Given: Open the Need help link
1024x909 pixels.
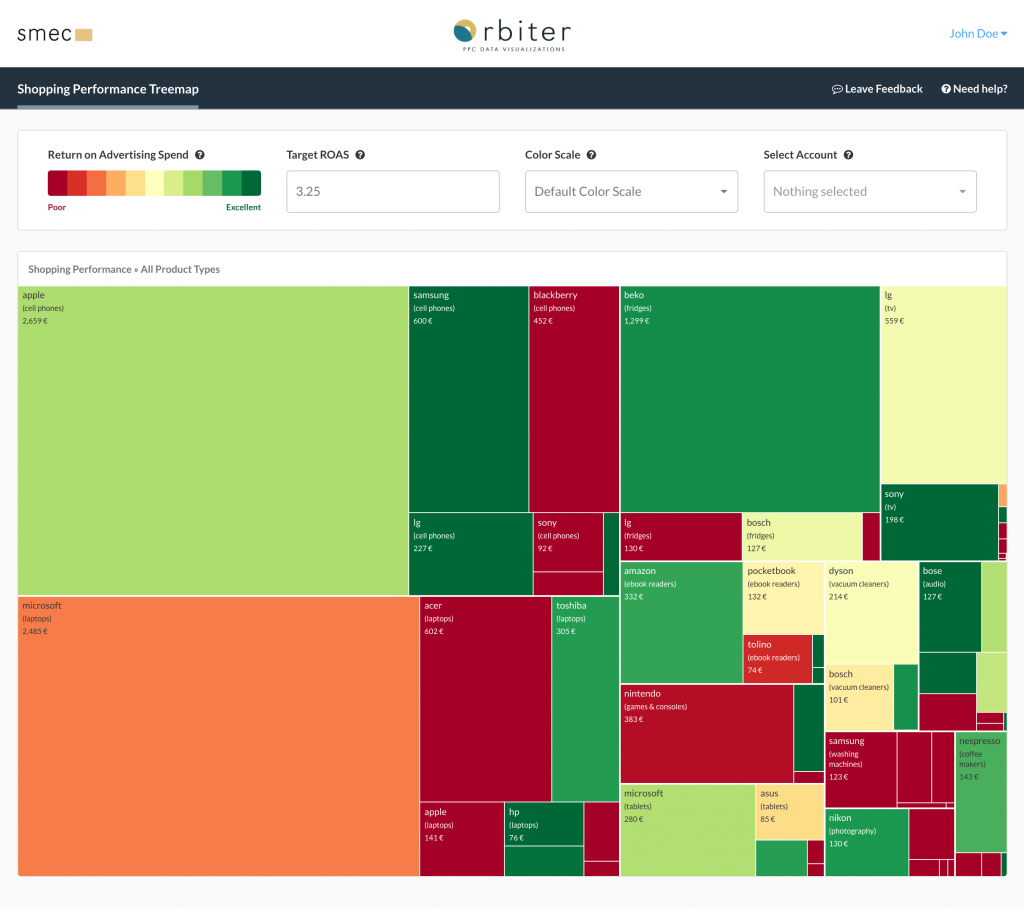Looking at the screenshot, I should tap(974, 89).
